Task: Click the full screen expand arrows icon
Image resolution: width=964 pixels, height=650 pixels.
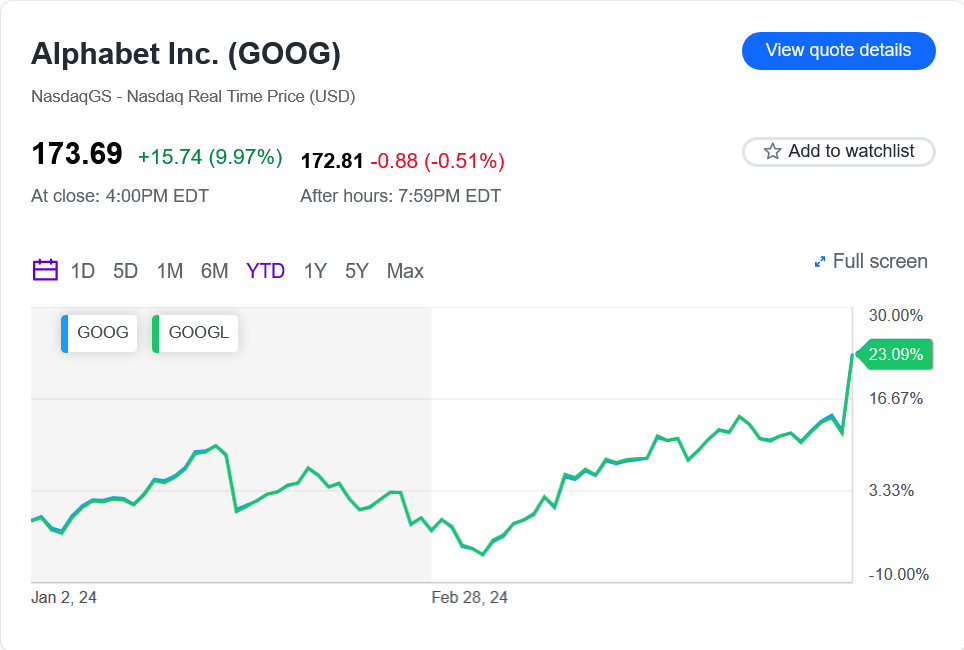Action: click(x=820, y=262)
